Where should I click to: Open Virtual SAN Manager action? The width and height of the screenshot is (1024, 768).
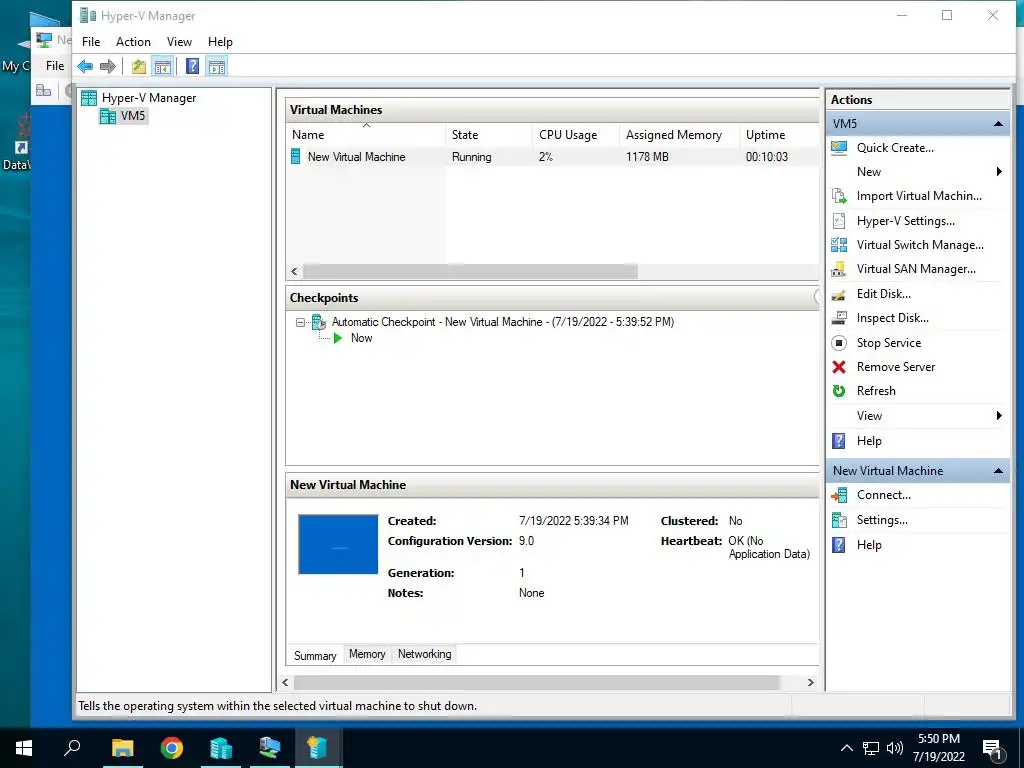[916, 269]
